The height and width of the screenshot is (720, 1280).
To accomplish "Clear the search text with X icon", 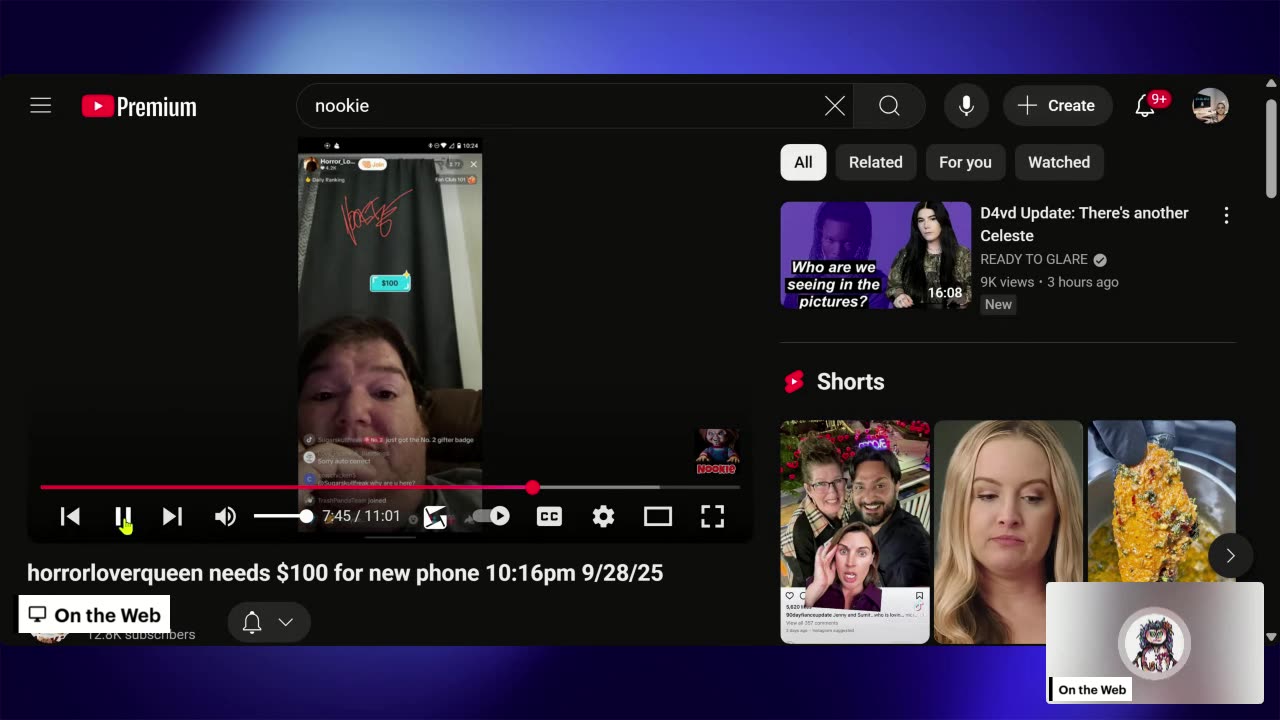I will pyautogui.click(x=835, y=106).
